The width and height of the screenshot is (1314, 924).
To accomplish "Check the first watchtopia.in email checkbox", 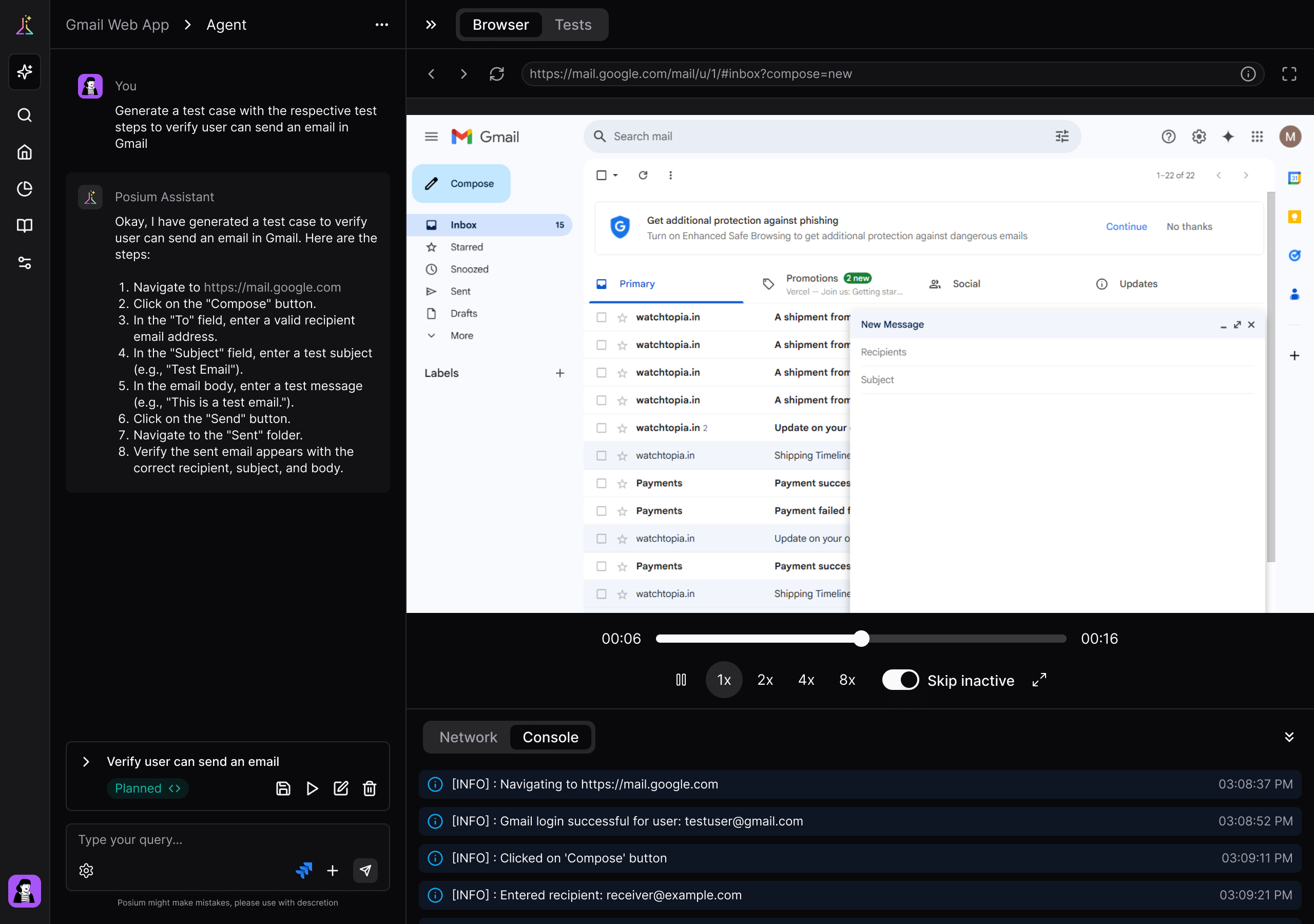I will click(601, 317).
